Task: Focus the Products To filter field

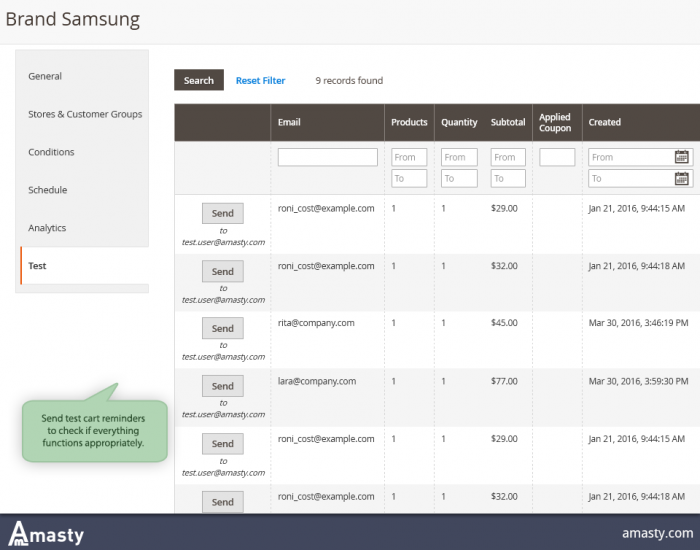Action: tap(409, 179)
